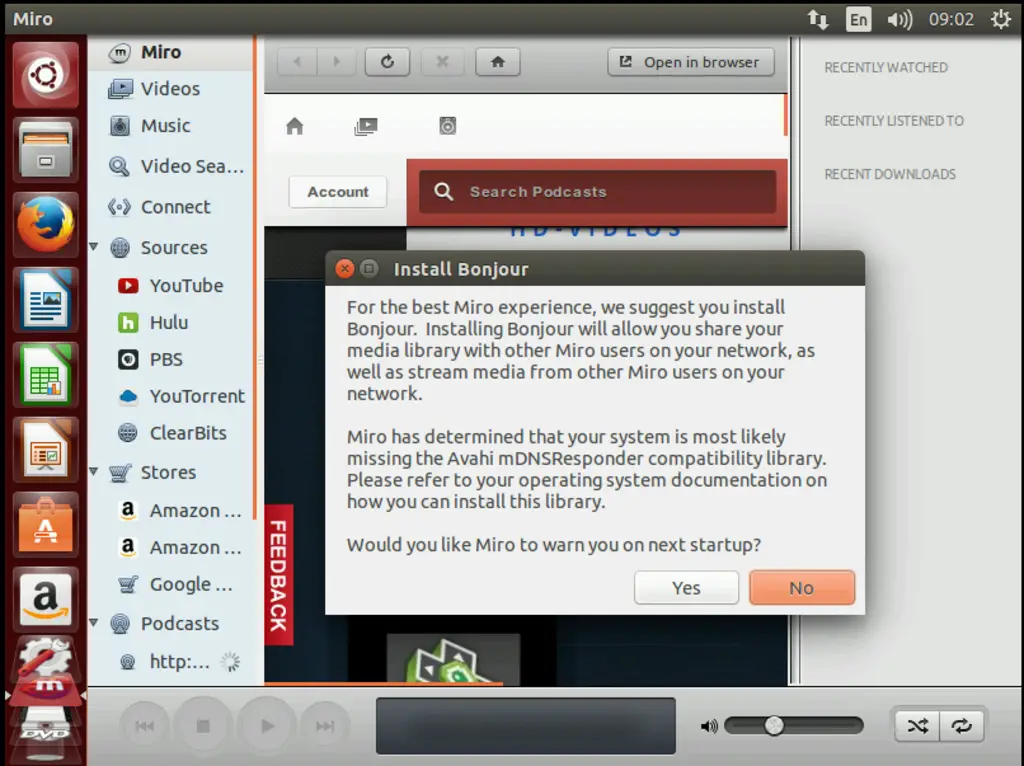The height and width of the screenshot is (766, 1024).
Task: Click the stop playback button
Action: 203,726
